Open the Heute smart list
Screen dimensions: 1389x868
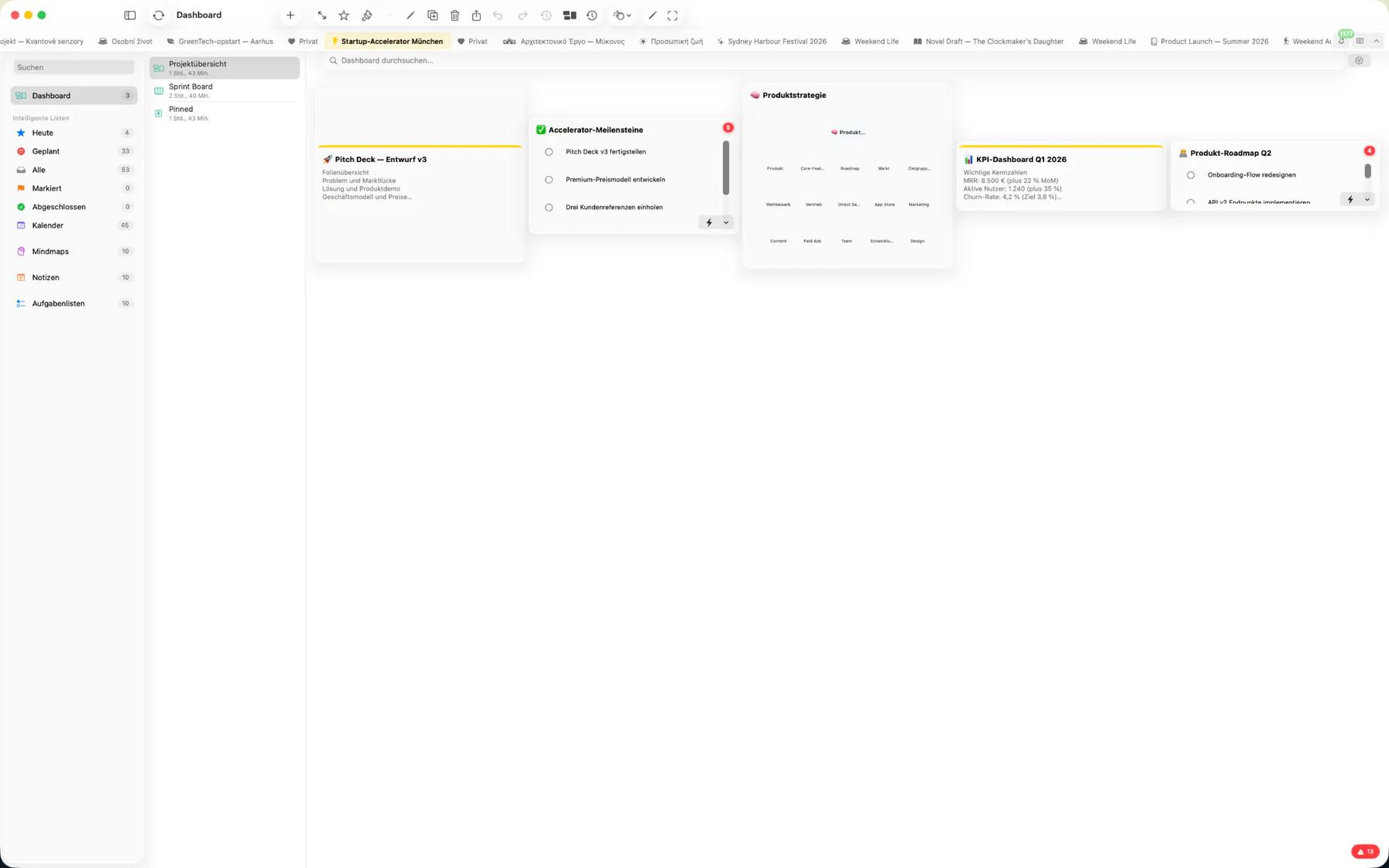74,133
